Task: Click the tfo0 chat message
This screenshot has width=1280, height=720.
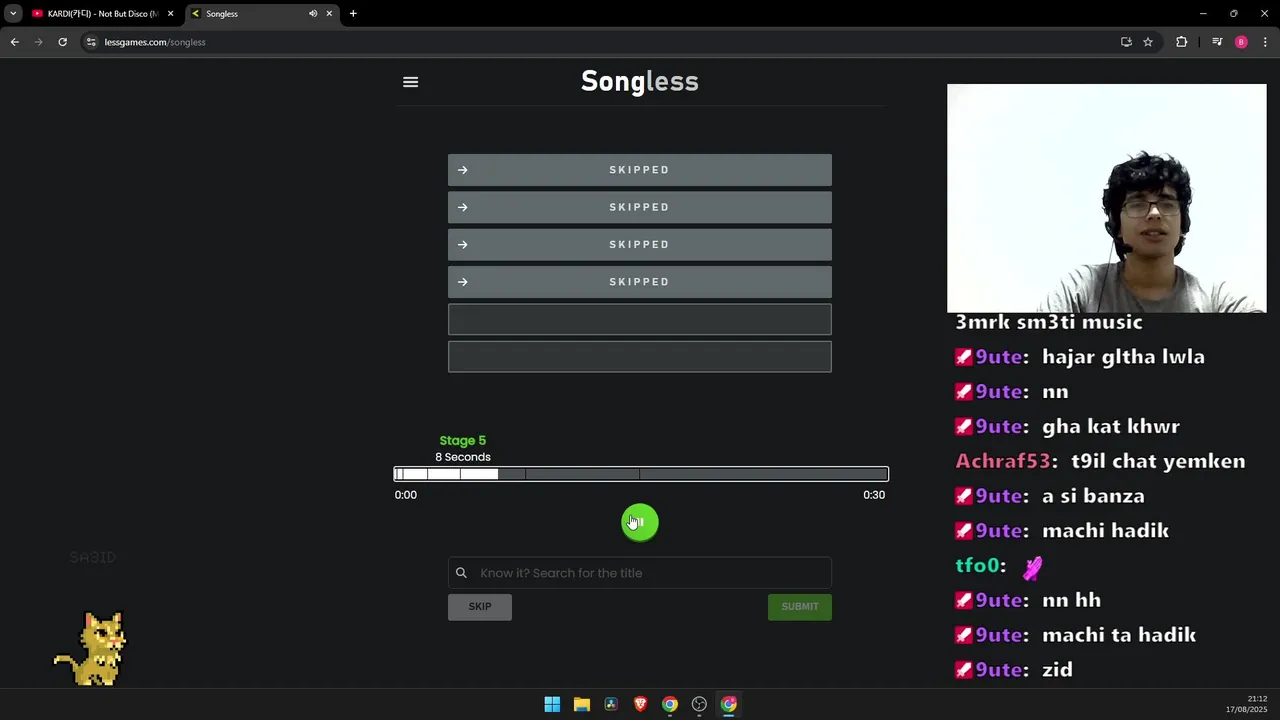Action: [999, 566]
